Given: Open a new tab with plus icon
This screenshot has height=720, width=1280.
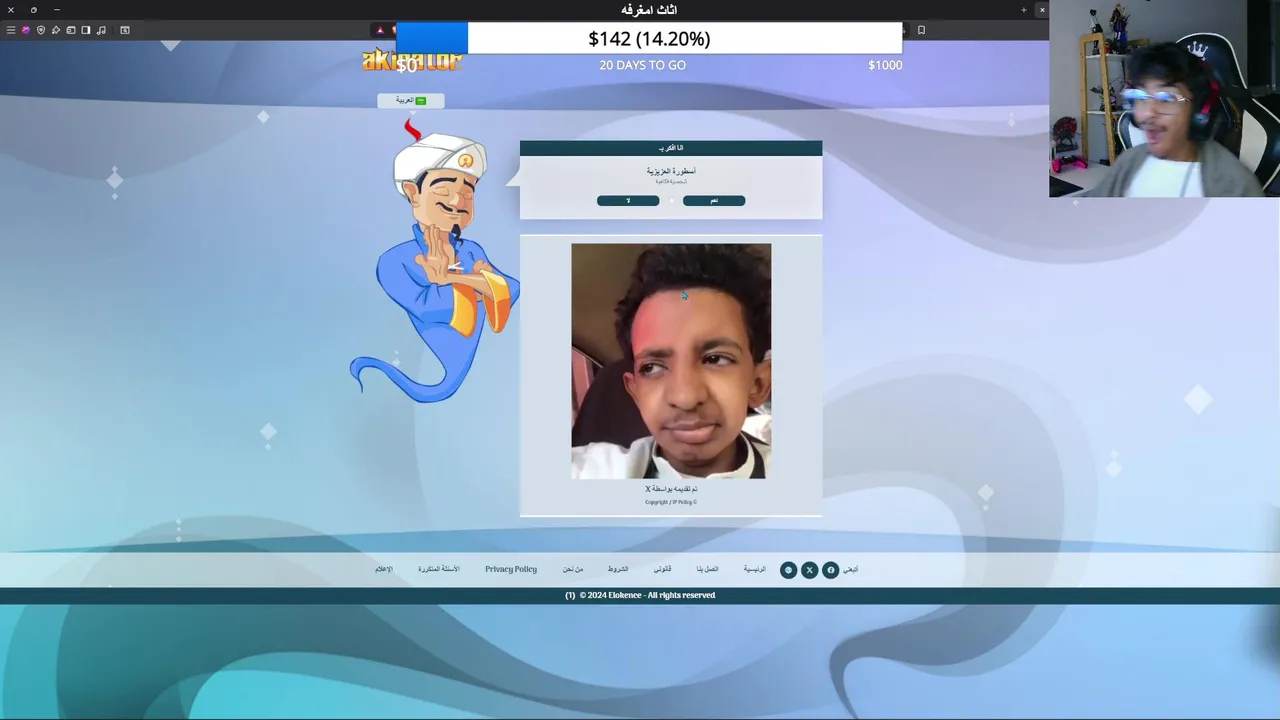Looking at the screenshot, I should click(1023, 10).
